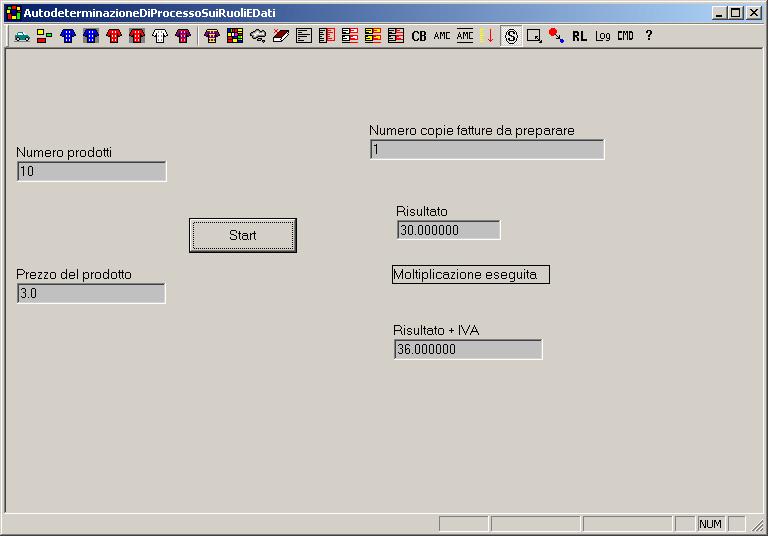Click the plain AMC toolbar button
768x536 pixels.
(442, 36)
